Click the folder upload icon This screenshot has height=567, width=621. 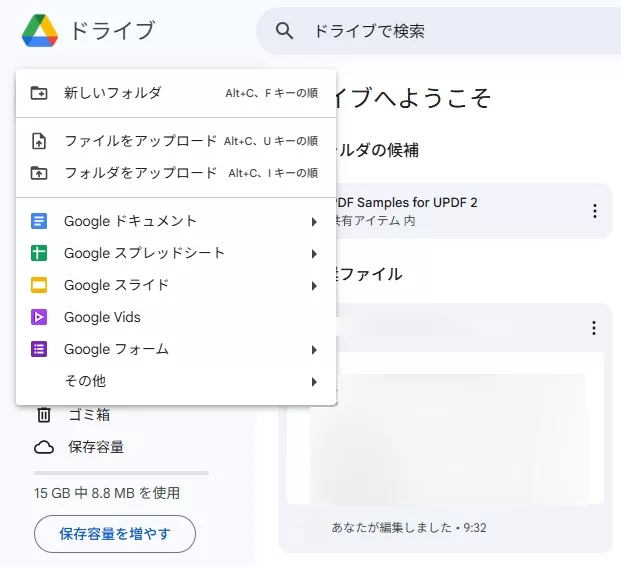[39, 173]
